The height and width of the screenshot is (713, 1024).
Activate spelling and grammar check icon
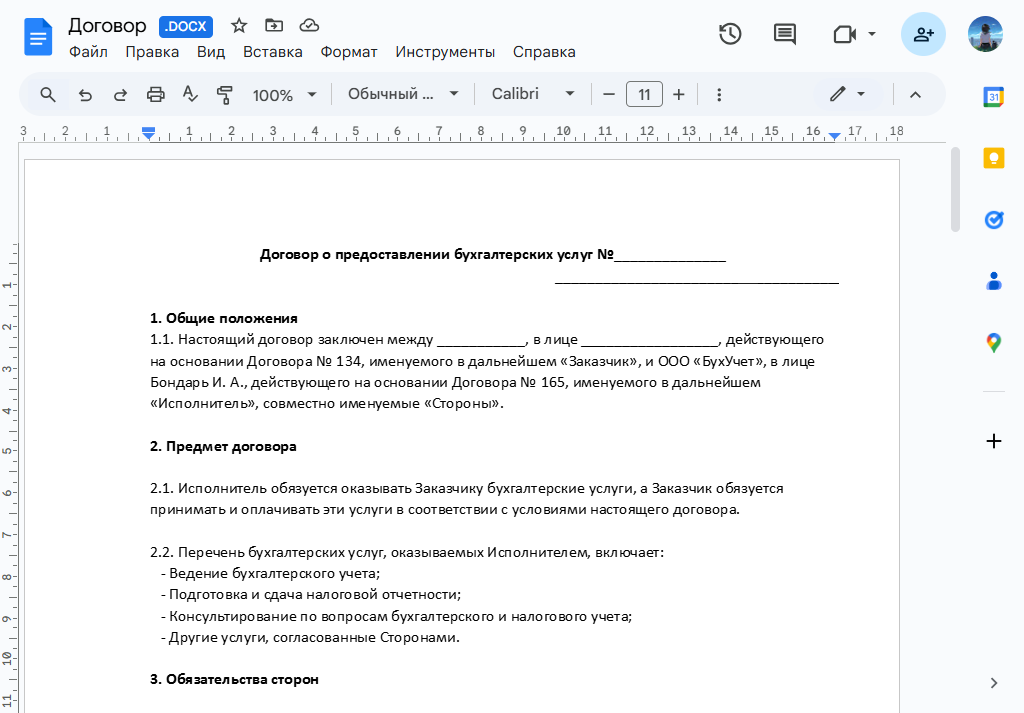[x=190, y=94]
